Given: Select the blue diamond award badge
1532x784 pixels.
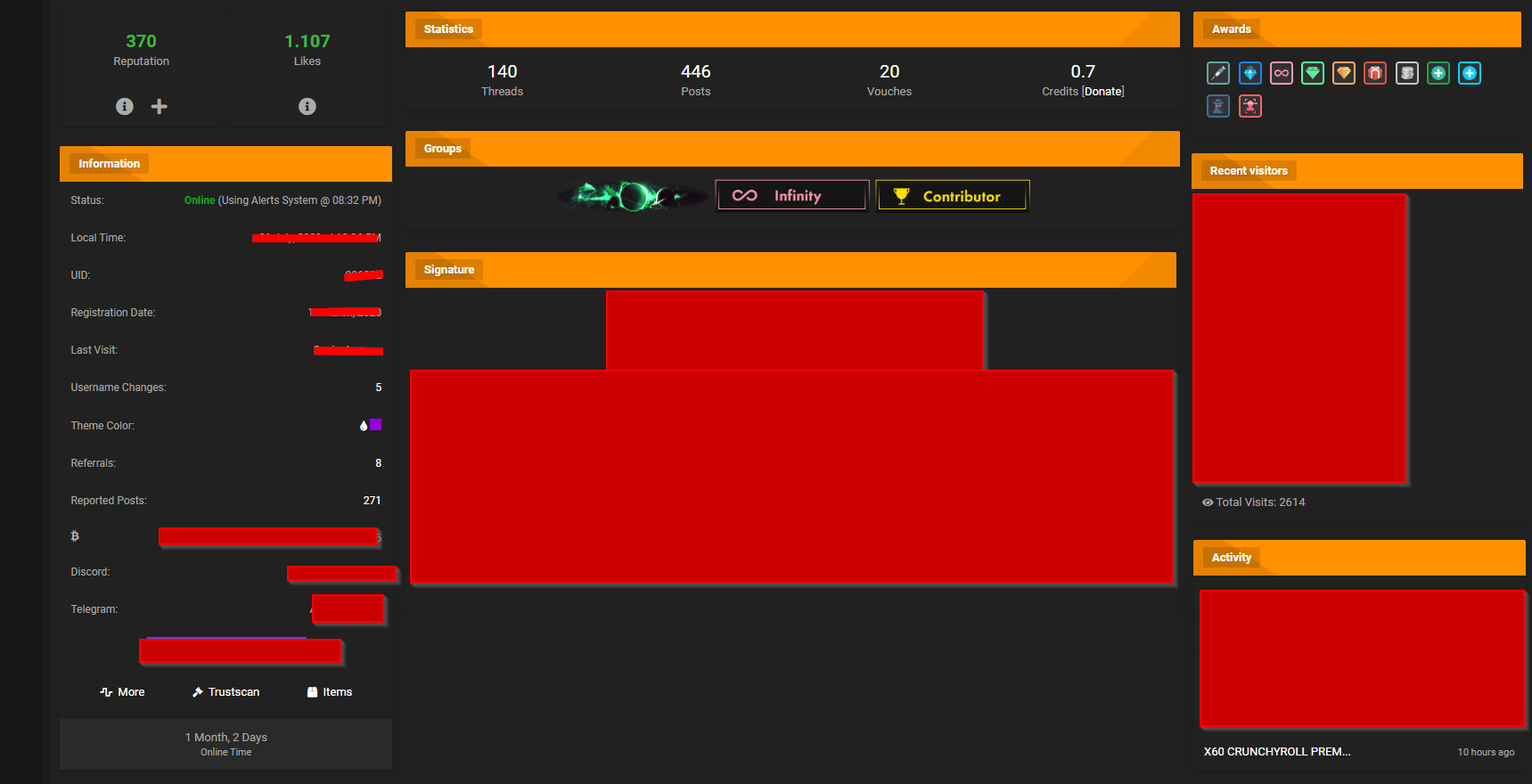Looking at the screenshot, I should (1250, 73).
